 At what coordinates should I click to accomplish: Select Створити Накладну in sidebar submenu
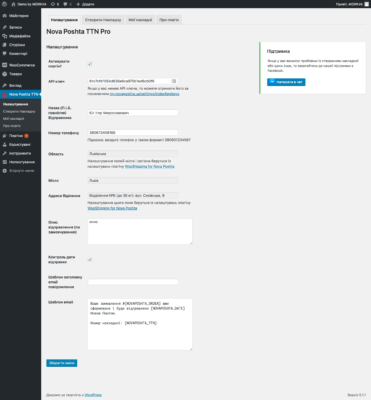(x=19, y=111)
